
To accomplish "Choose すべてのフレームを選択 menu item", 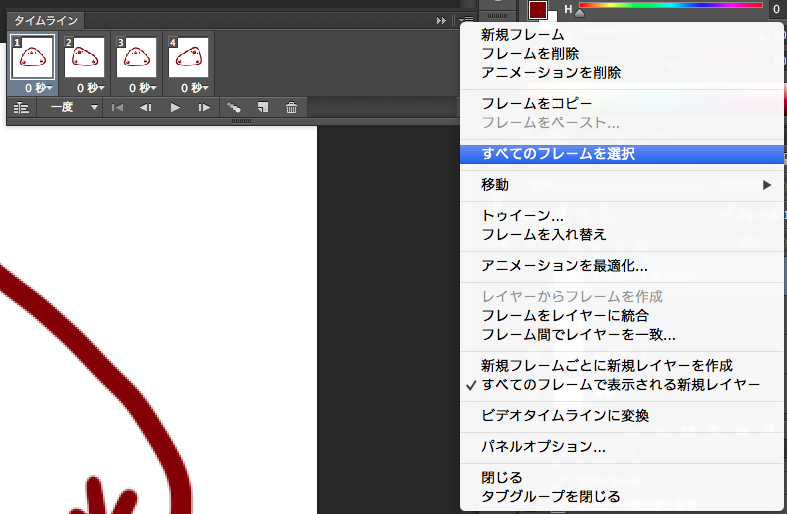I will pyautogui.click(x=622, y=154).
